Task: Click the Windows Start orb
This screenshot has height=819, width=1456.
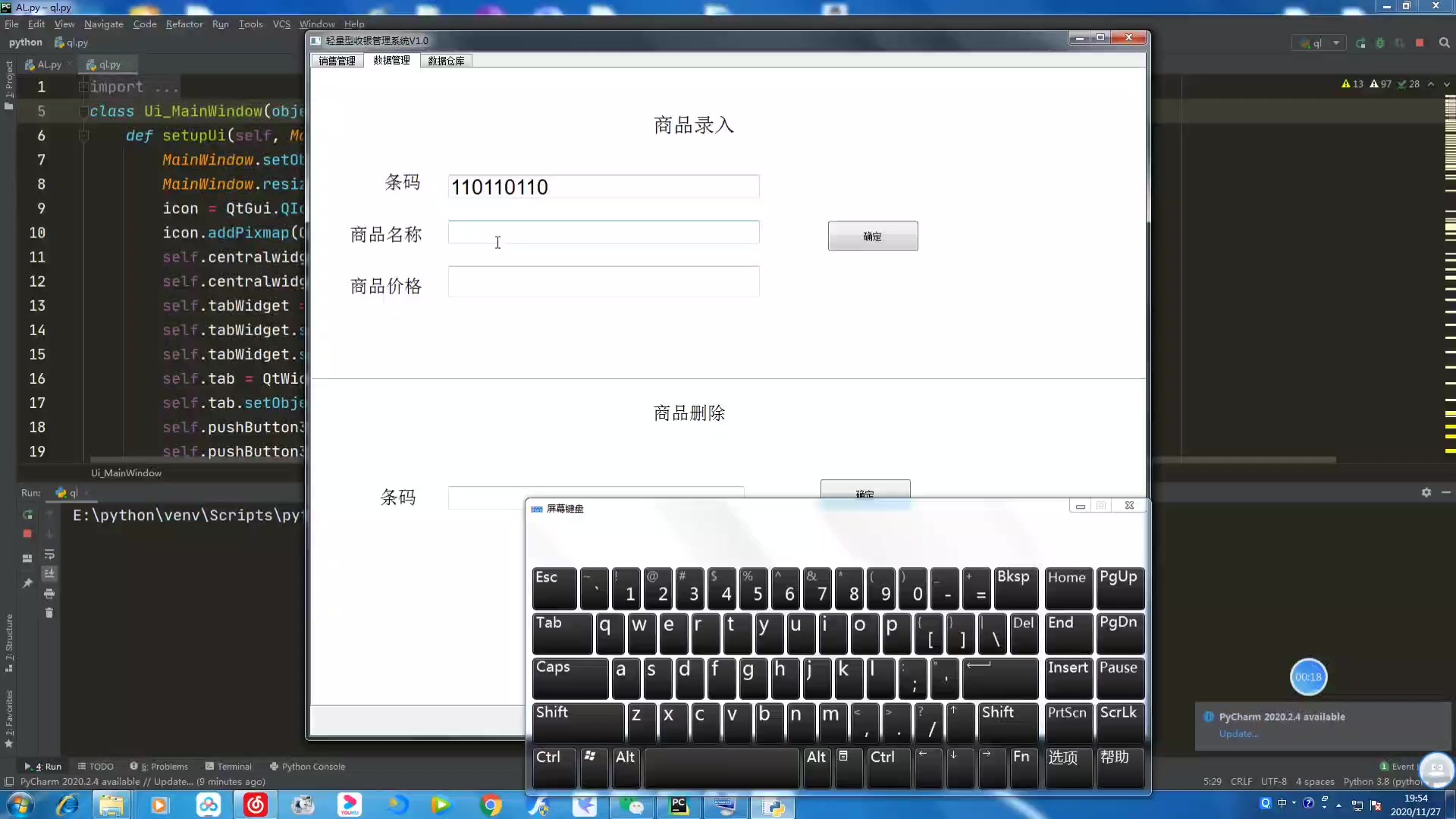Action: pyautogui.click(x=20, y=805)
